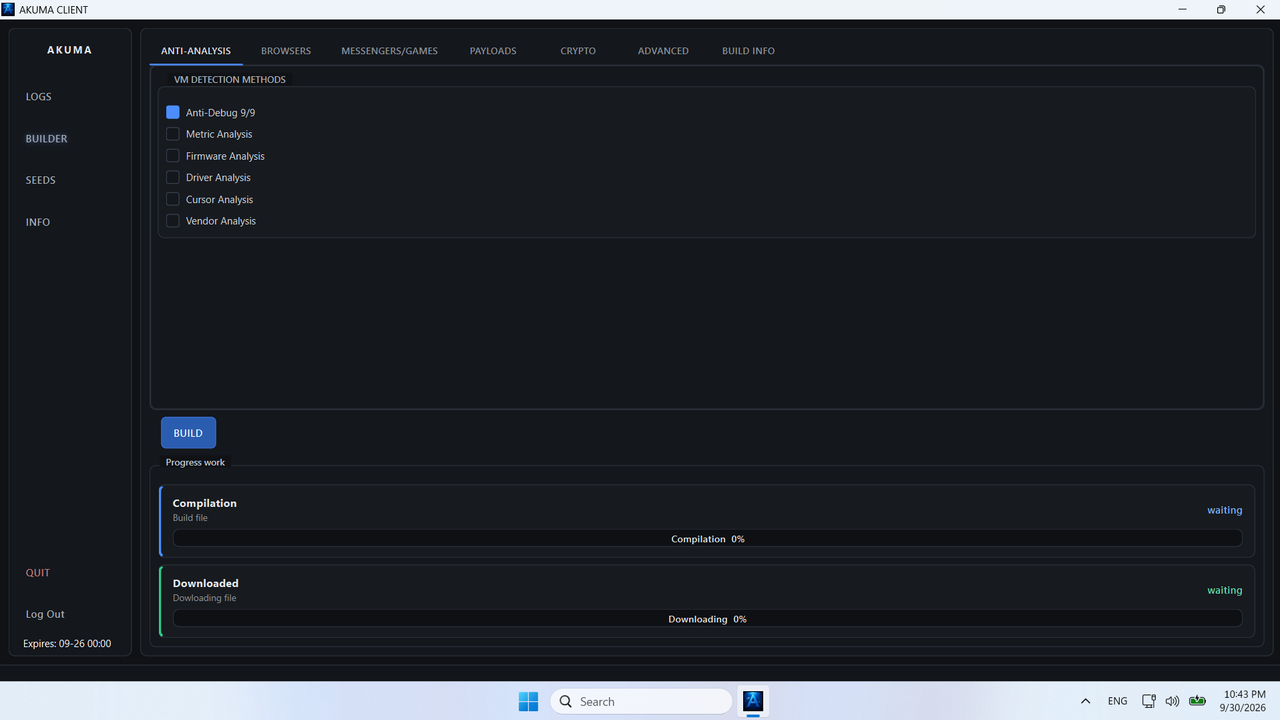Open the Windows Start menu

[528, 701]
